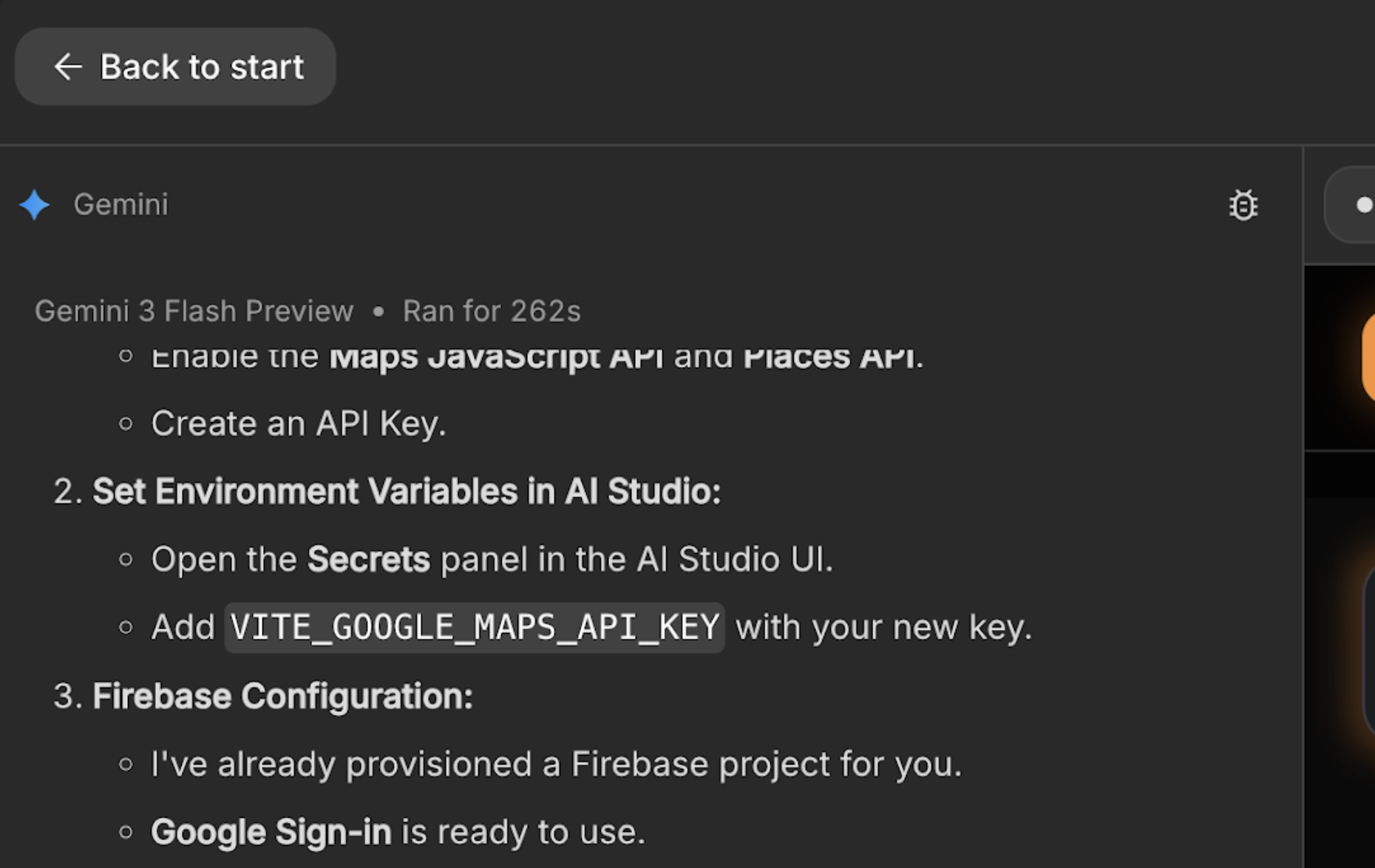Select the "Set Environment Variables in AI Studio" heading

406,492
